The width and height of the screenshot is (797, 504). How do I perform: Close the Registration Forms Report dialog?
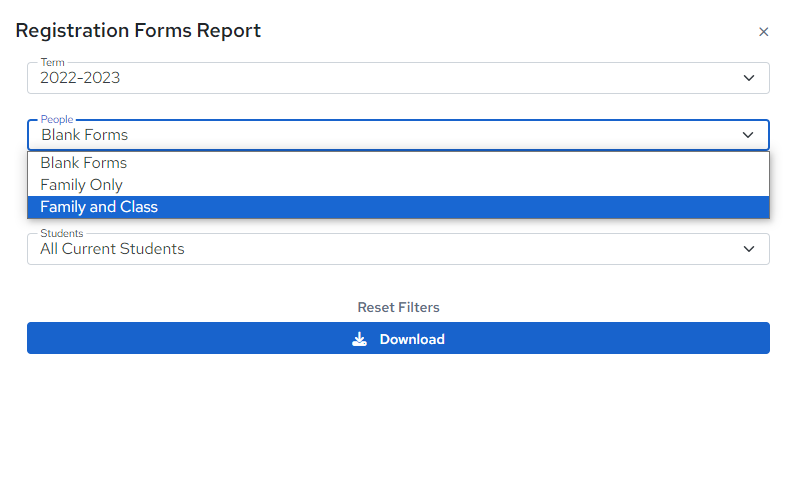[763, 32]
